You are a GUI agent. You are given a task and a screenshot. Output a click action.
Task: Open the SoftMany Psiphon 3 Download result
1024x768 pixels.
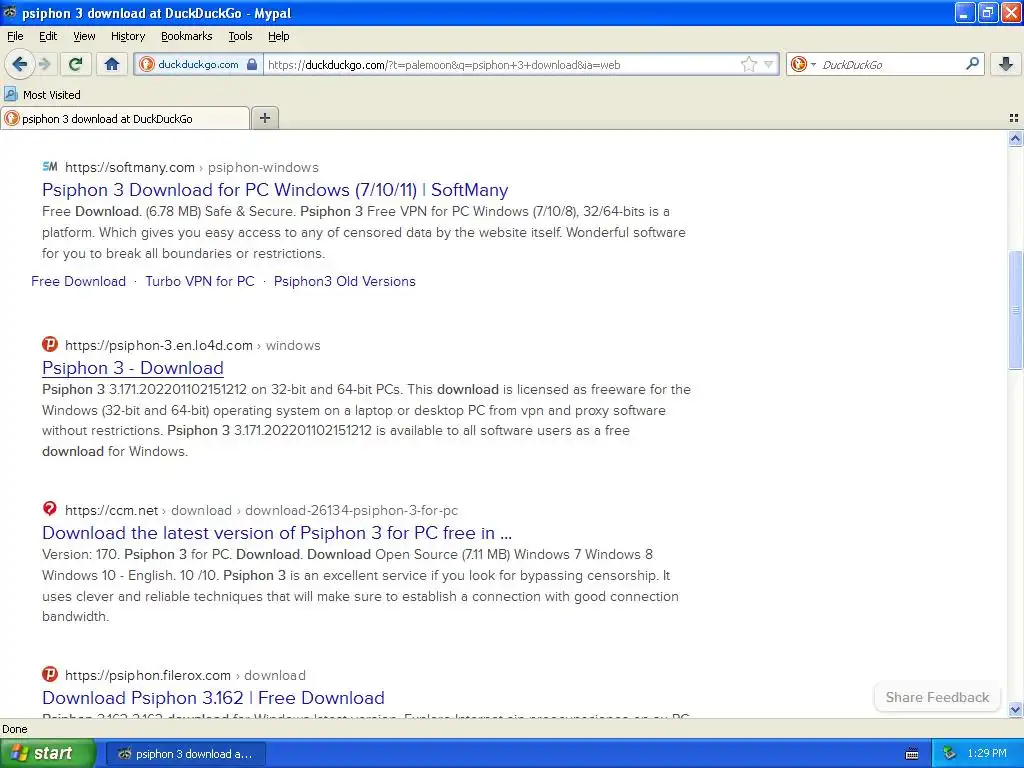[x=275, y=189]
